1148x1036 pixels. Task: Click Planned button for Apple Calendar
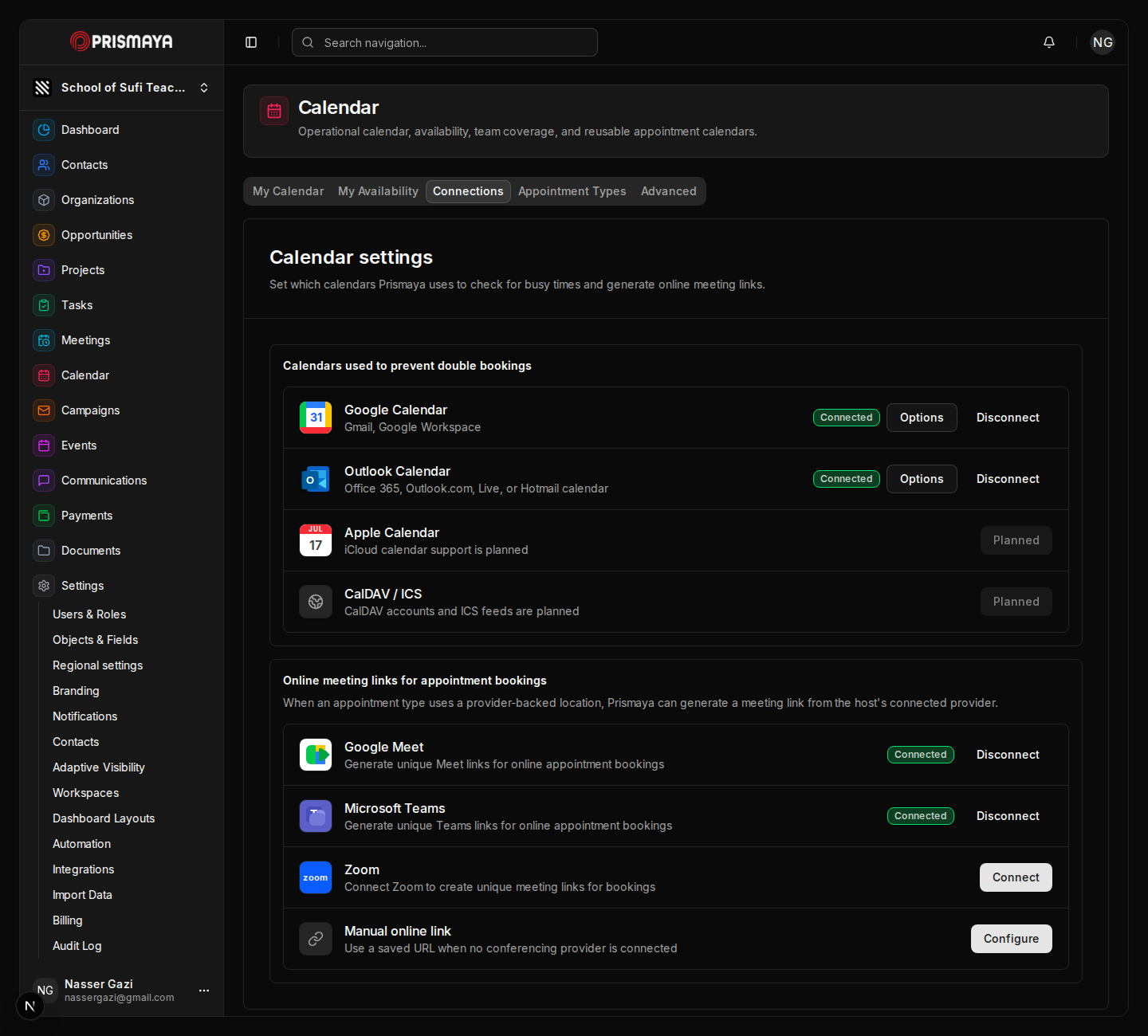[1016, 540]
